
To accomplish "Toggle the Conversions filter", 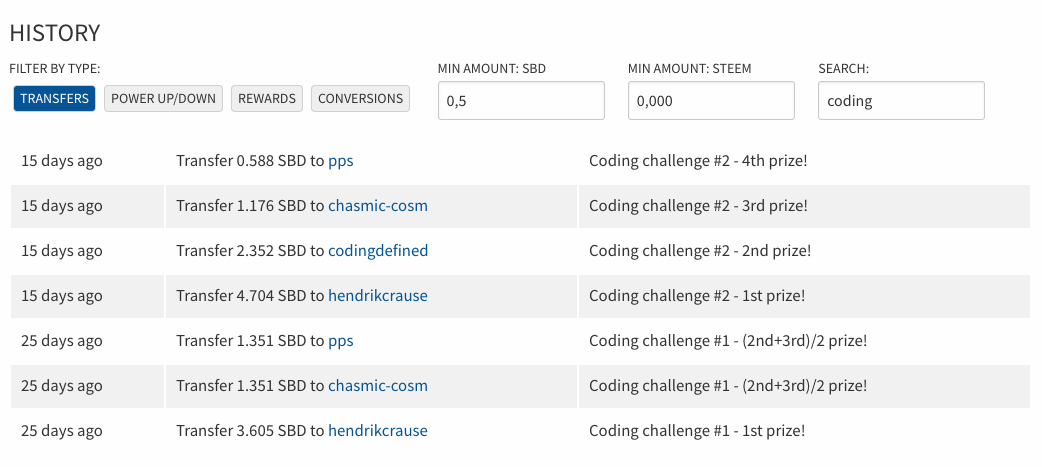I will [x=360, y=98].
